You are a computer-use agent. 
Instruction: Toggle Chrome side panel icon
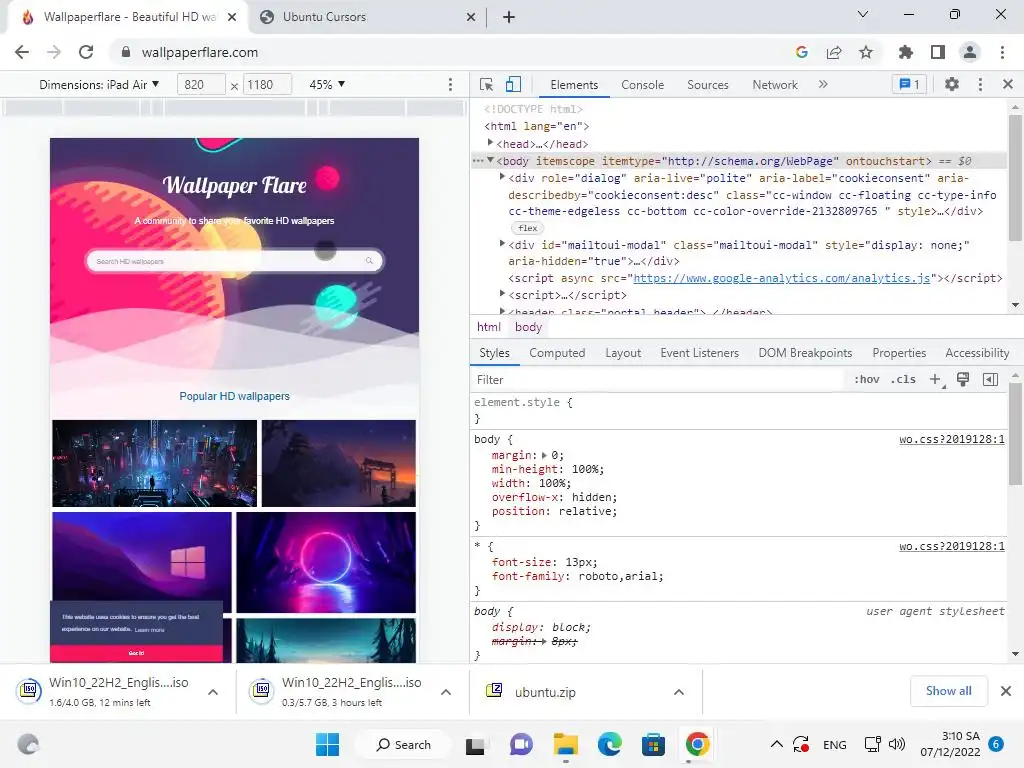pos(938,52)
